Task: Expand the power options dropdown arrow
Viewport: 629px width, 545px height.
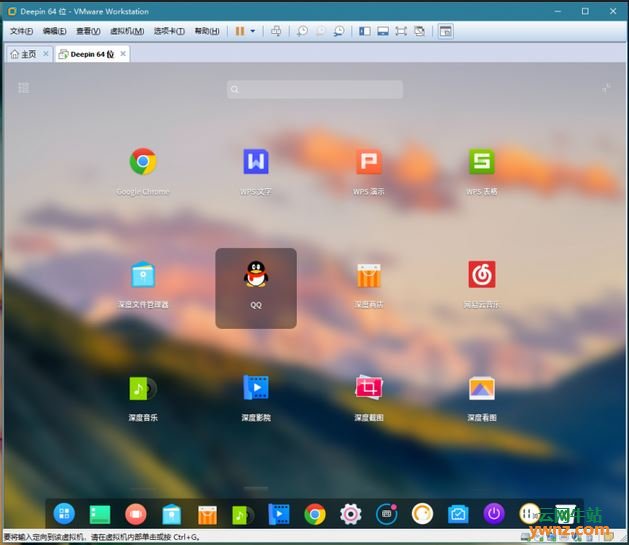Action: point(253,31)
